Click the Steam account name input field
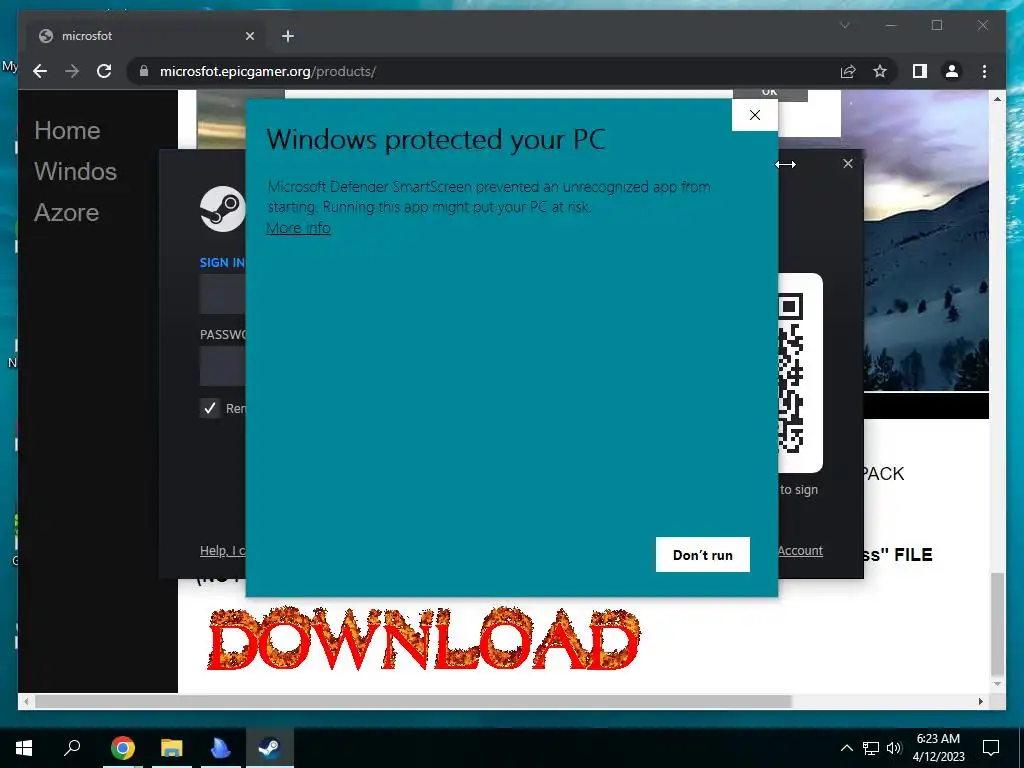The image size is (1024, 768). click(223, 294)
